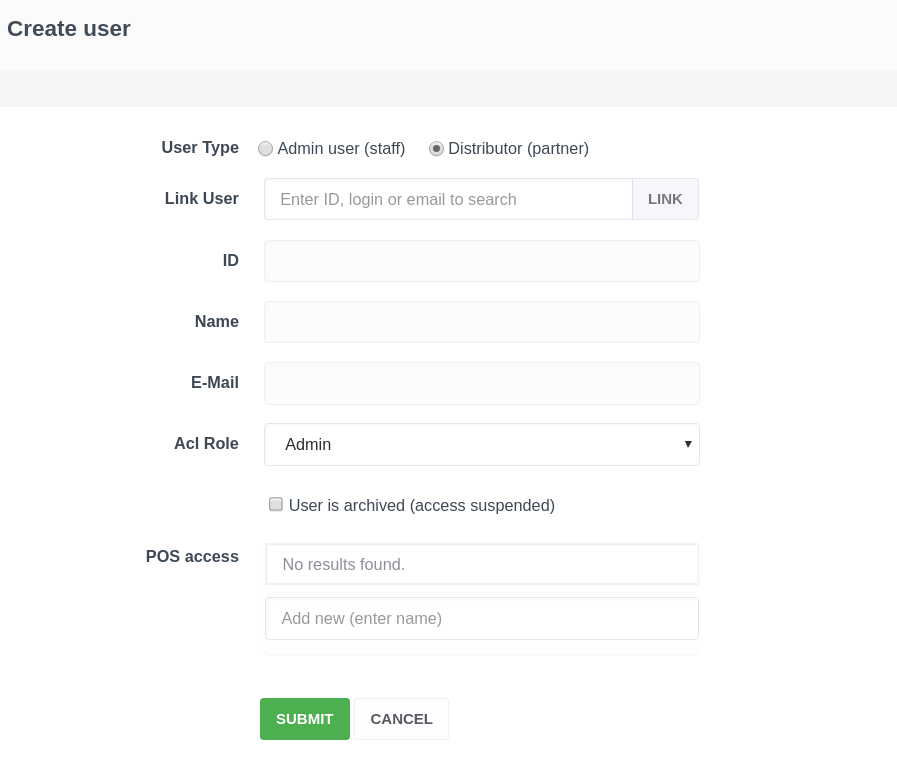Focus the POS access Add new field

481,618
